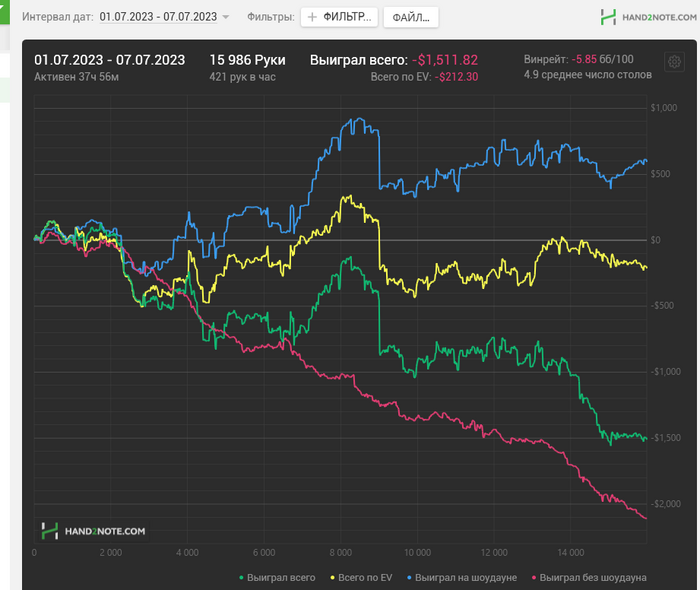The width and height of the screenshot is (700, 590).
Task: Click the EV total value -$212.30
Action: tap(456, 77)
